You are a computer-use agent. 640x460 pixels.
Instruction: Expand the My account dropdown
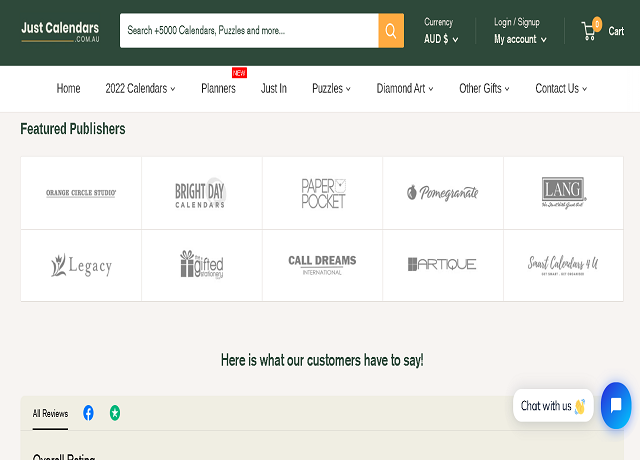pos(520,39)
